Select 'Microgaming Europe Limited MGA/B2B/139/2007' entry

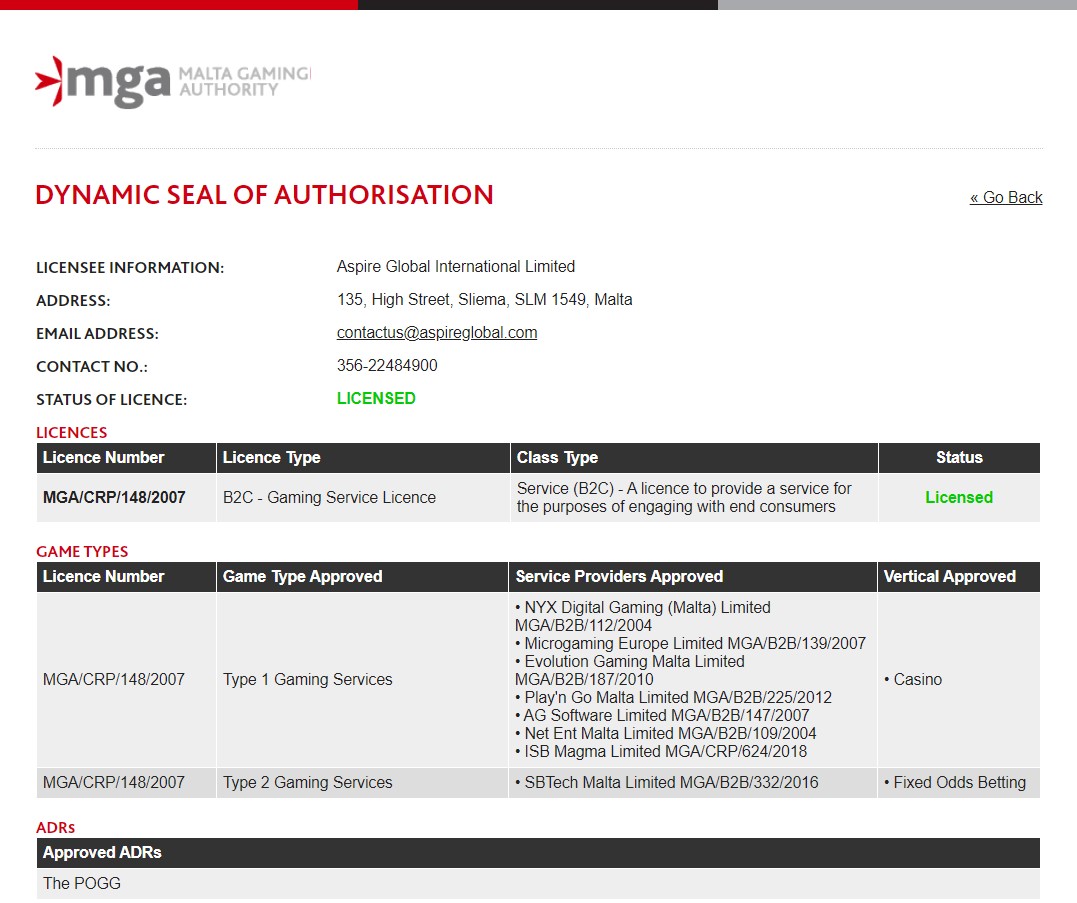[690, 643]
